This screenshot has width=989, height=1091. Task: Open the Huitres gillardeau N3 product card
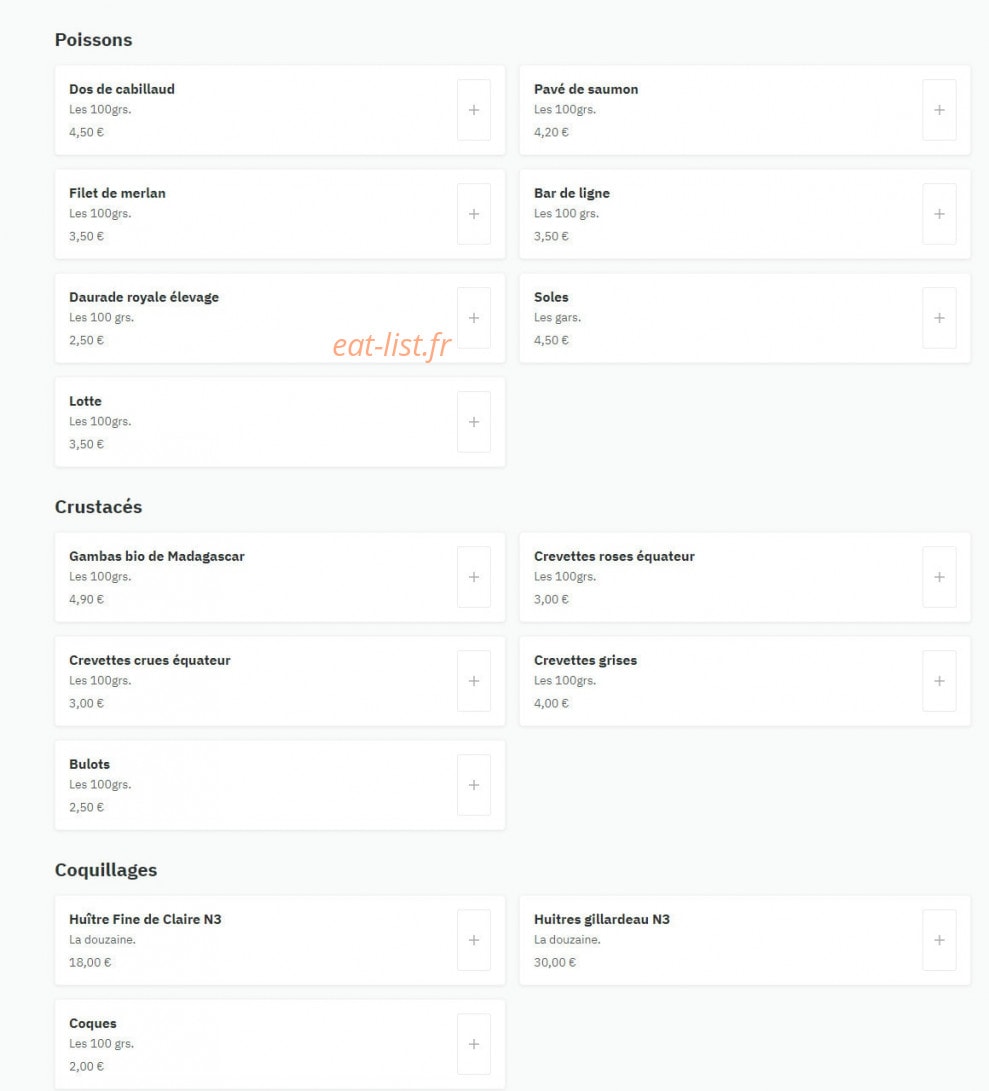745,940
